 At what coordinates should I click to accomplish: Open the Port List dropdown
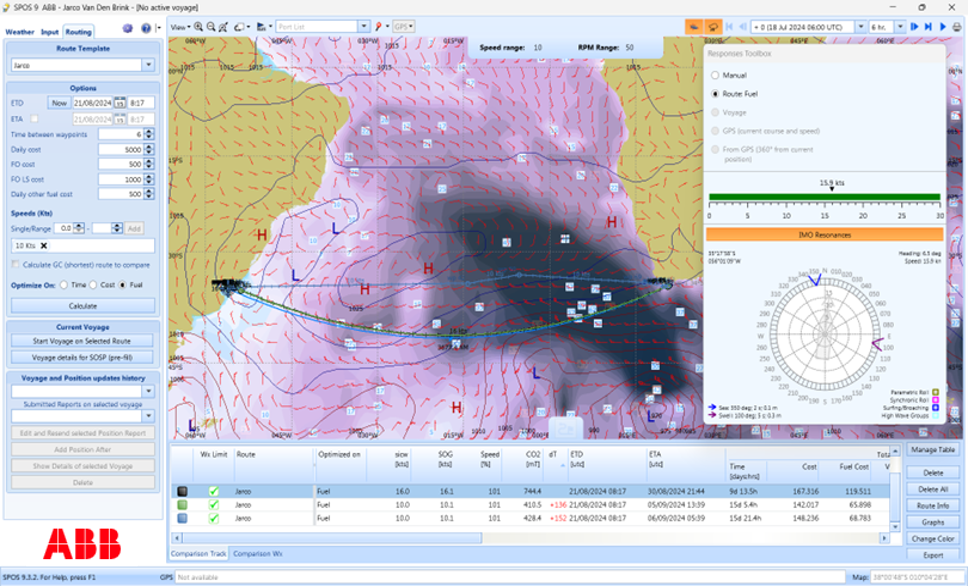(x=364, y=27)
